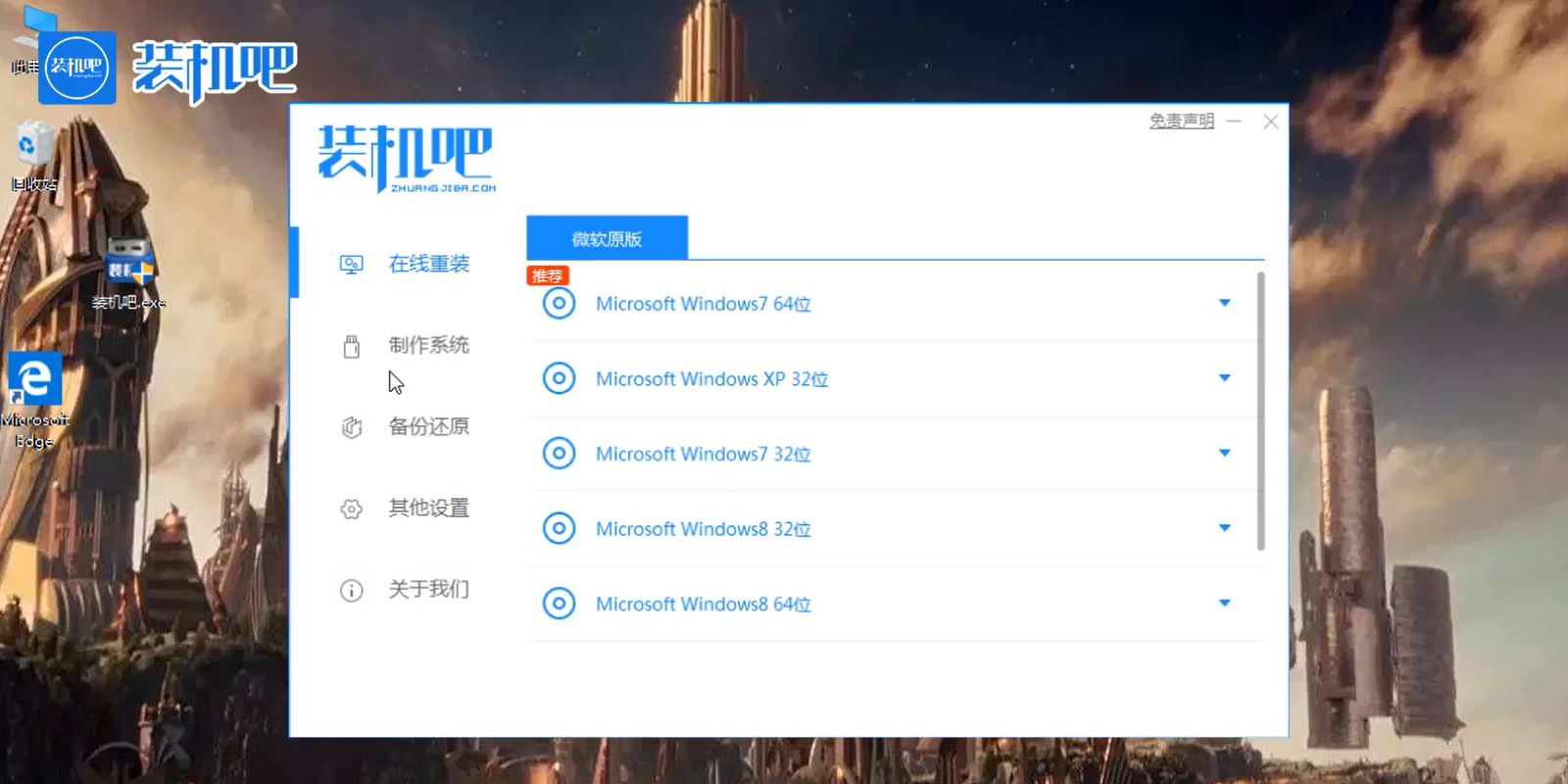Screen dimensions: 1568x784
Task: Click the 备份还原 icon in sidebar
Action: coord(351,427)
